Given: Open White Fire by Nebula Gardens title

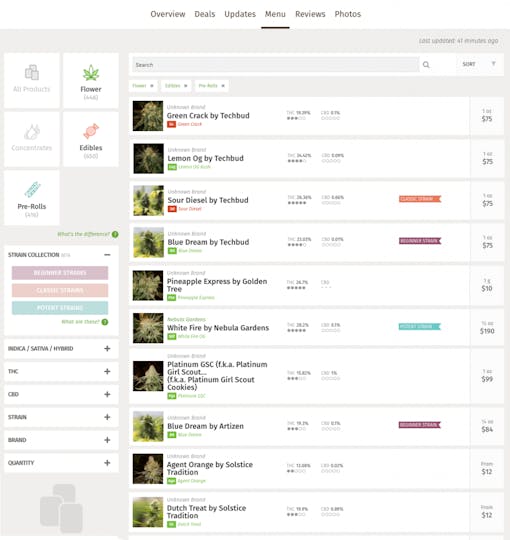Looking at the screenshot, I should coord(218,328).
